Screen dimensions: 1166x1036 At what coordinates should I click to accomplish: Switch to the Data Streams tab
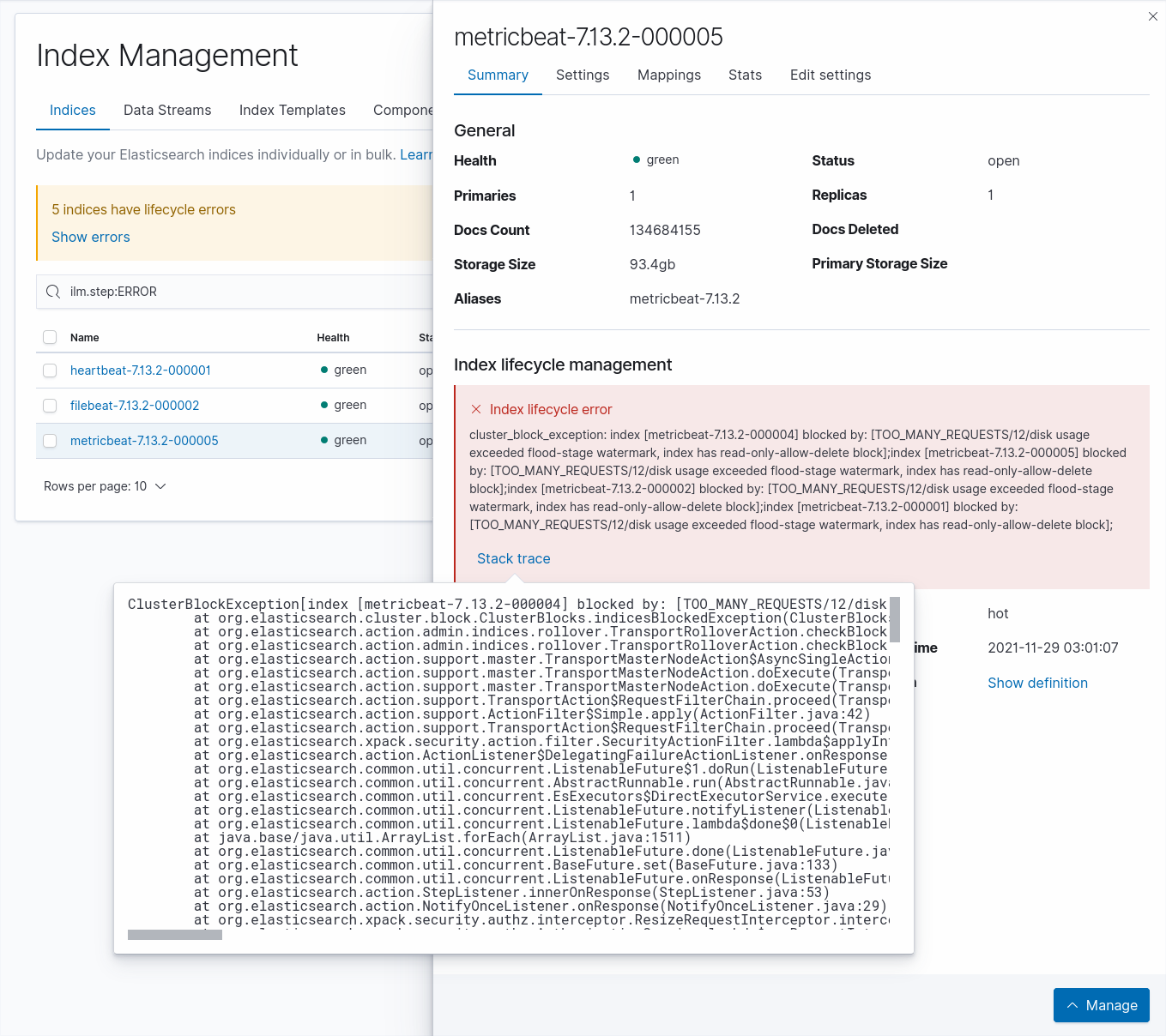[x=167, y=110]
